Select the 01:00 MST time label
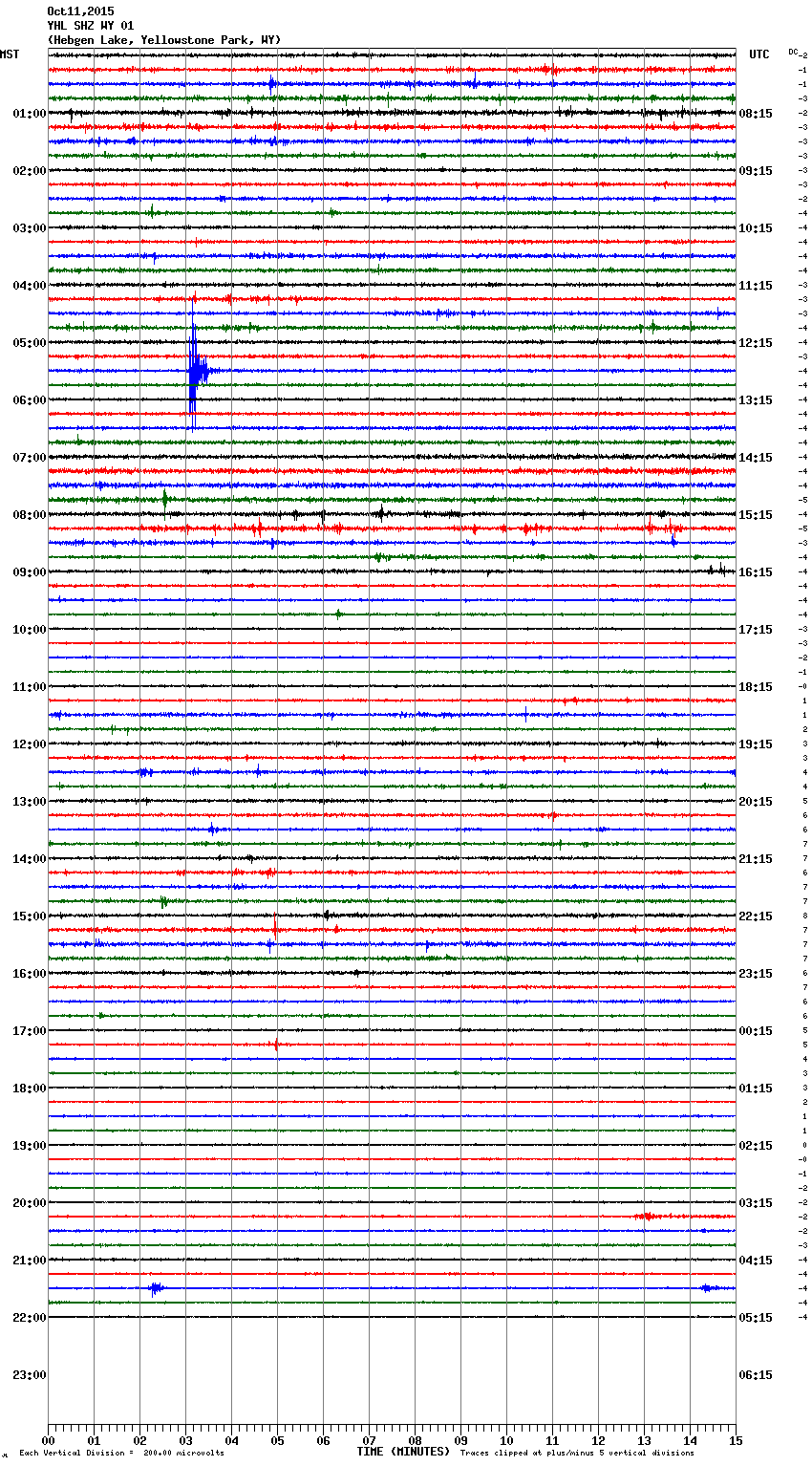 (30, 114)
